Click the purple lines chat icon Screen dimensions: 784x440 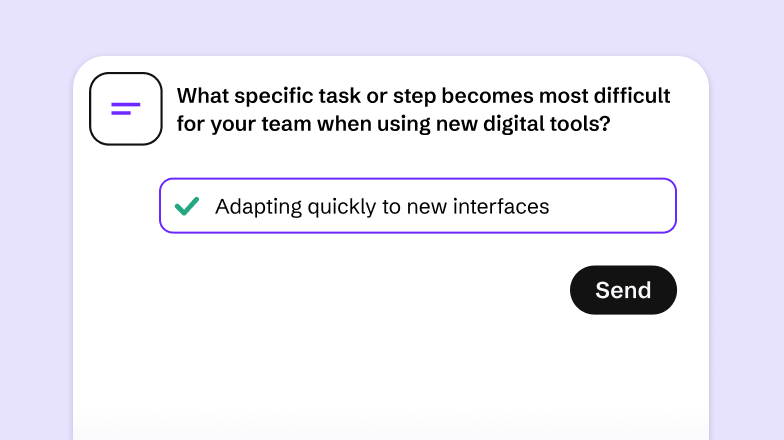125,108
